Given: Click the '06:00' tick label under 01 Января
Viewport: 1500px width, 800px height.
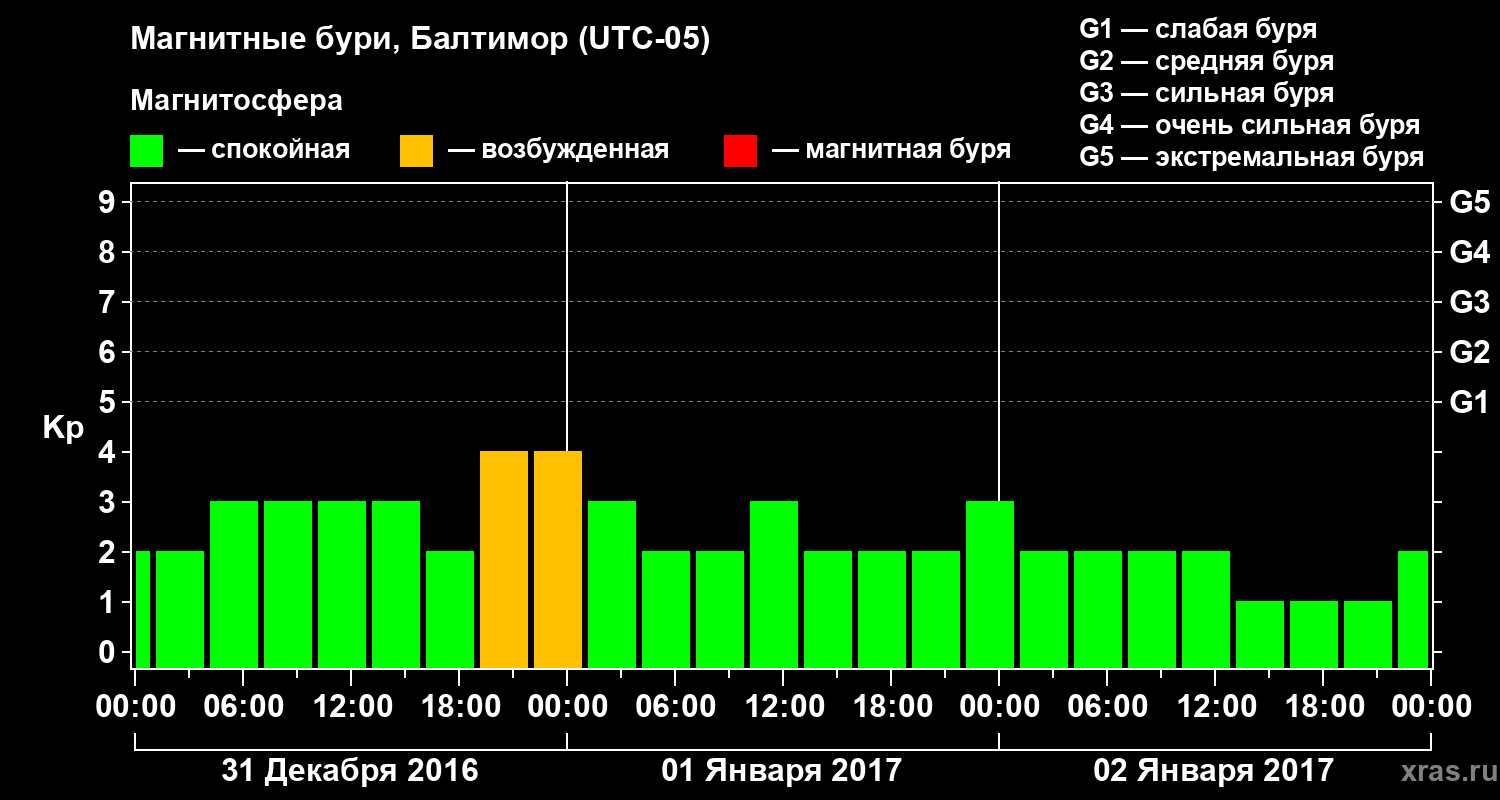Looking at the screenshot, I should pyautogui.click(x=675, y=707).
